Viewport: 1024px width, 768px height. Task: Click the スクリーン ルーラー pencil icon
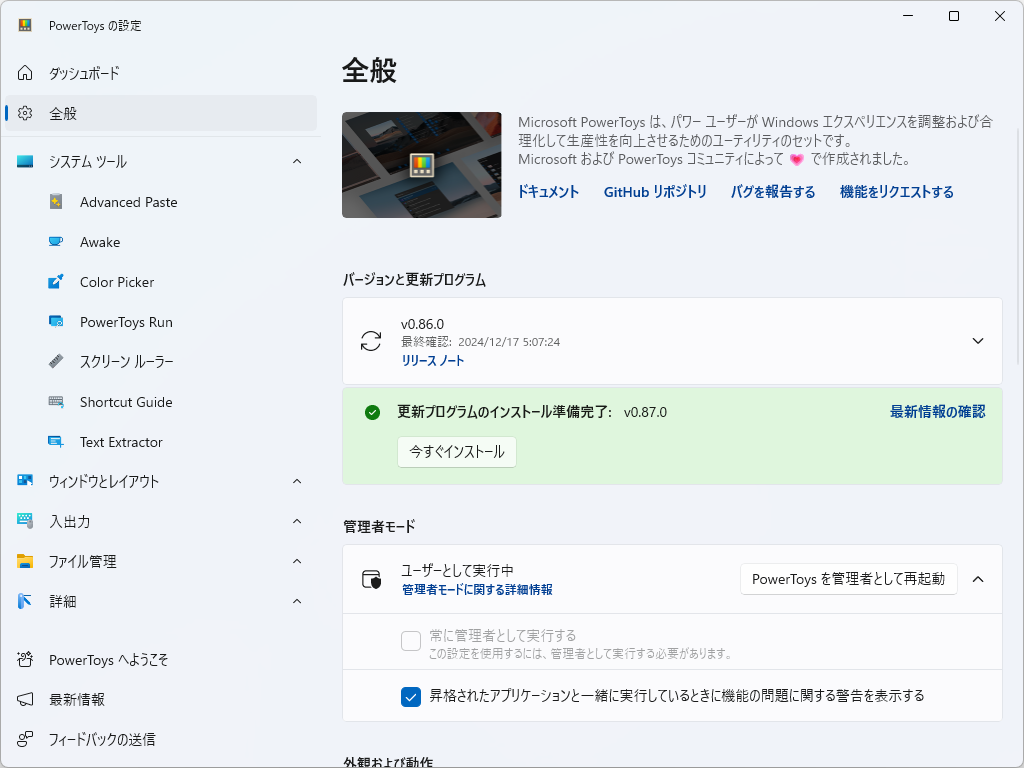pyautogui.click(x=56, y=362)
